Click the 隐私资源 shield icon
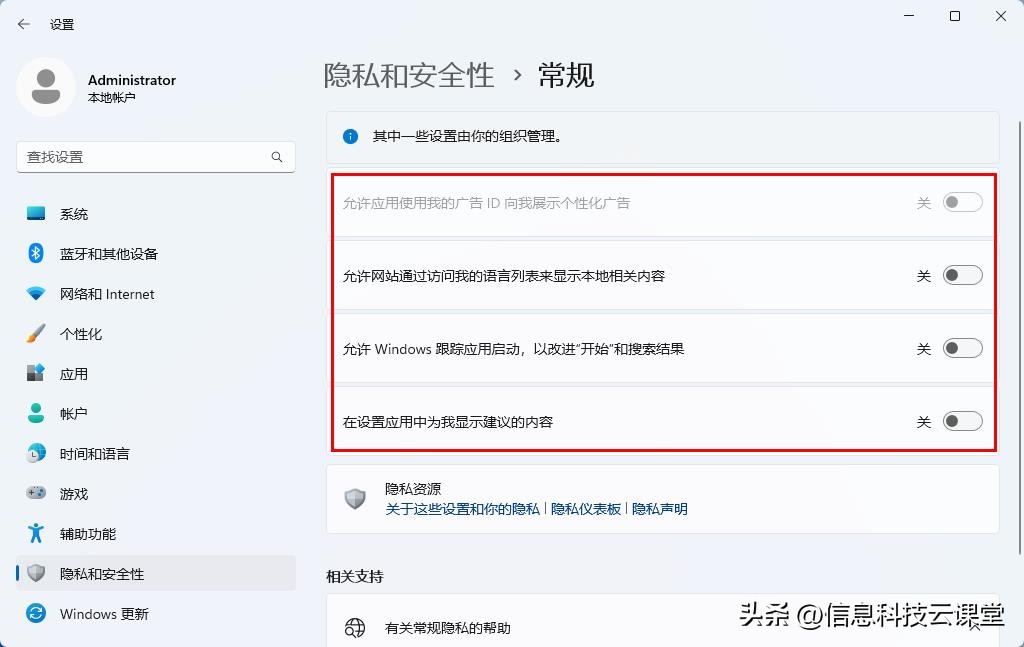 pyautogui.click(x=355, y=498)
